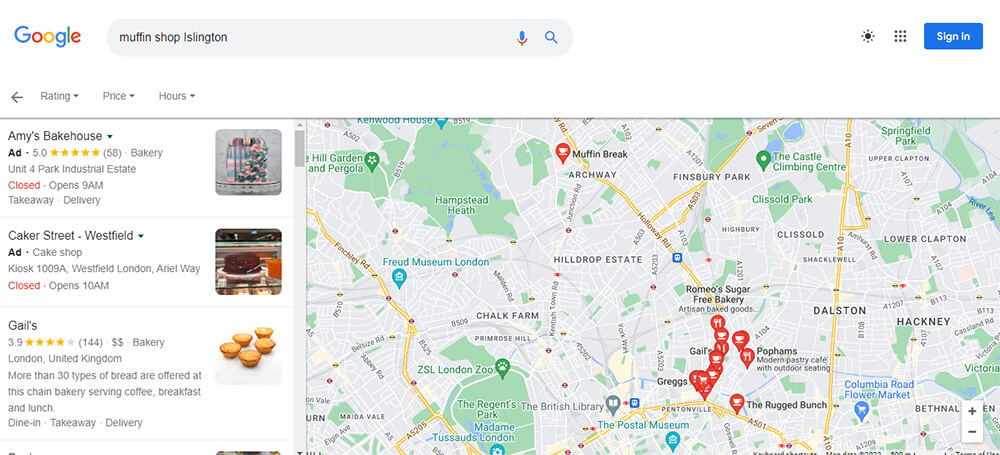This screenshot has height=455, width=1000.
Task: Click The Castle Climbing Centre marker
Action: pos(763,160)
